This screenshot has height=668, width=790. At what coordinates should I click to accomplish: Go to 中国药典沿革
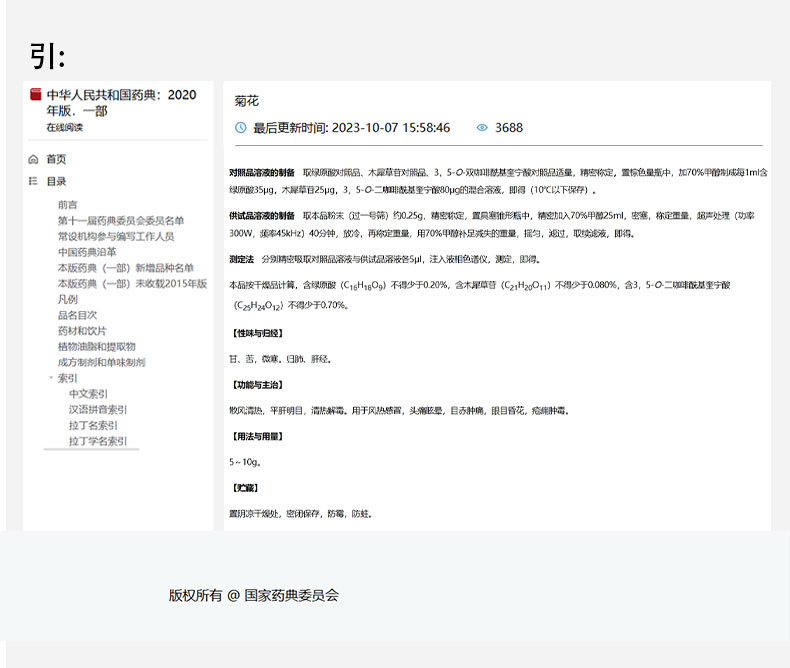pos(88,252)
